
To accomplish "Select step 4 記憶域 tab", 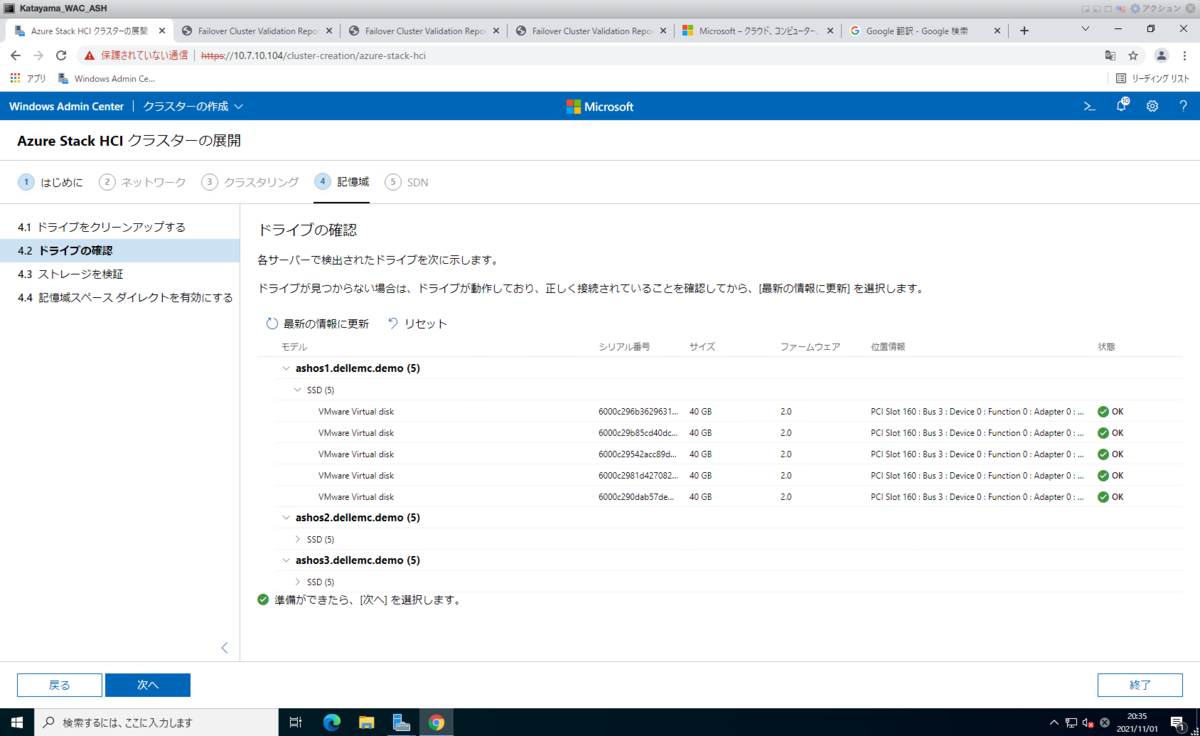I will tap(341, 182).
